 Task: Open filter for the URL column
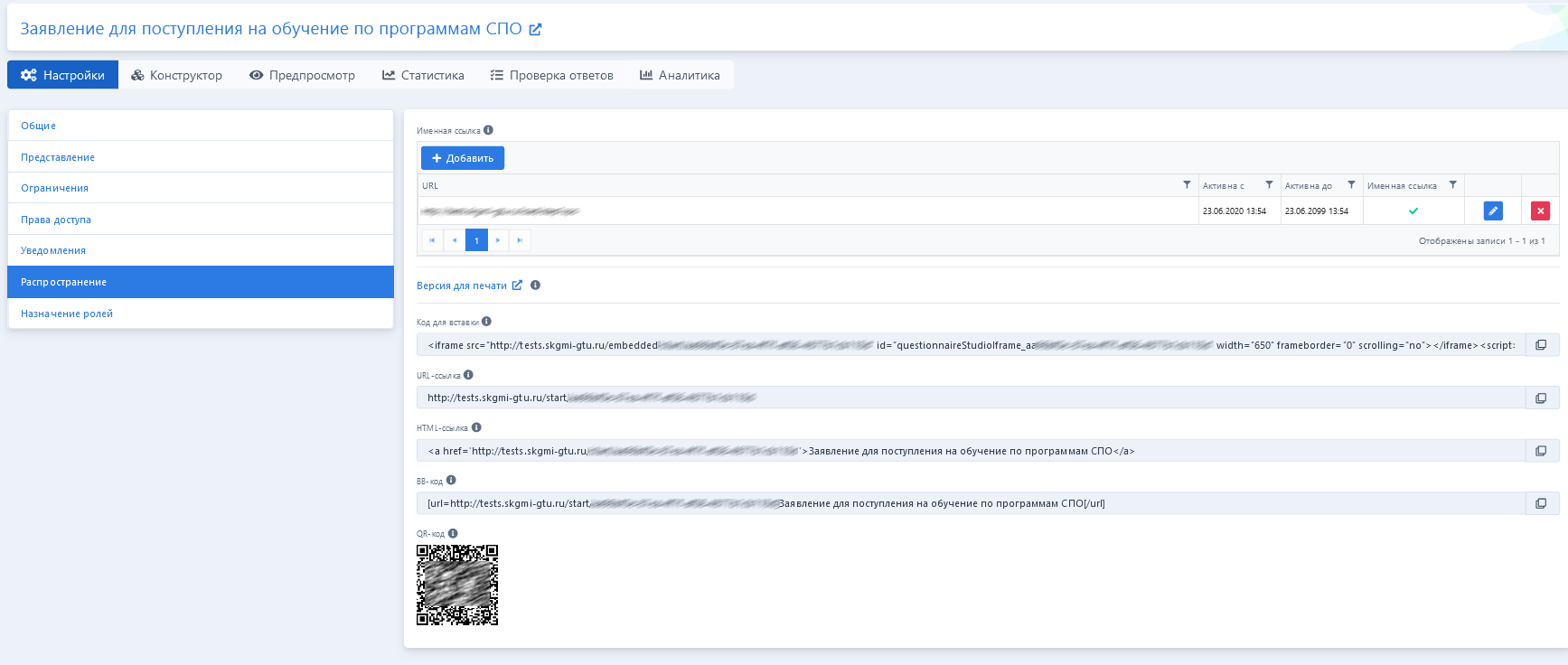[1187, 185]
